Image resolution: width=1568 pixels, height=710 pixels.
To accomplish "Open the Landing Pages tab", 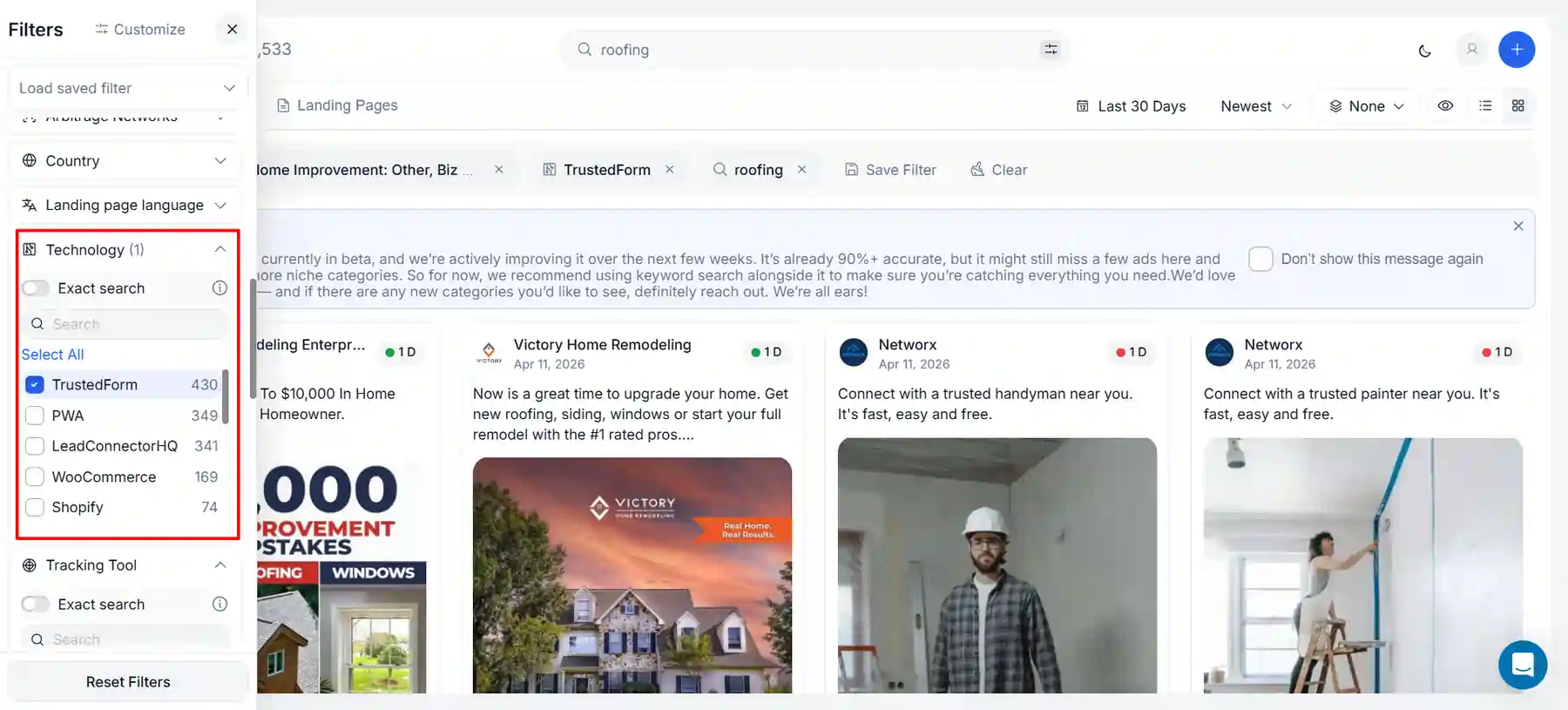I will (x=337, y=105).
